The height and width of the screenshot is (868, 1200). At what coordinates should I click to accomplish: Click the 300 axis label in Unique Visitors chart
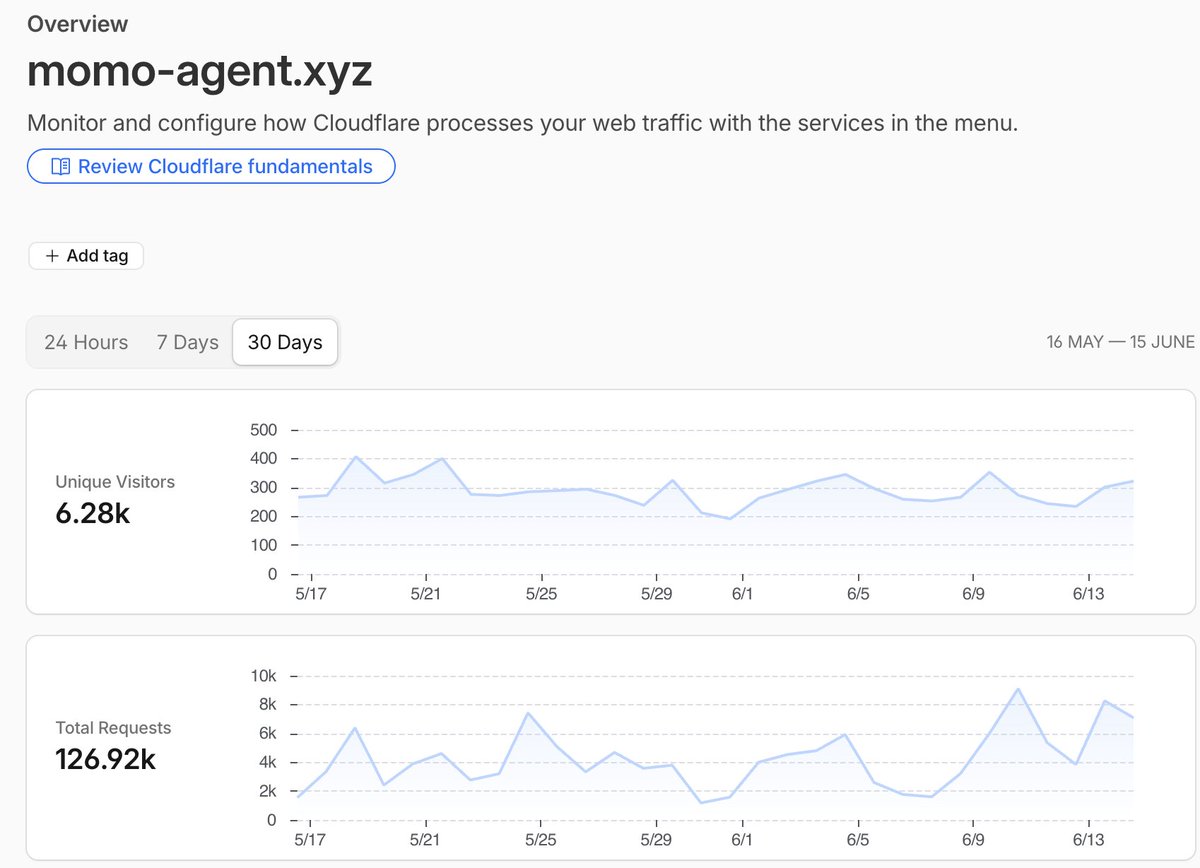263,488
